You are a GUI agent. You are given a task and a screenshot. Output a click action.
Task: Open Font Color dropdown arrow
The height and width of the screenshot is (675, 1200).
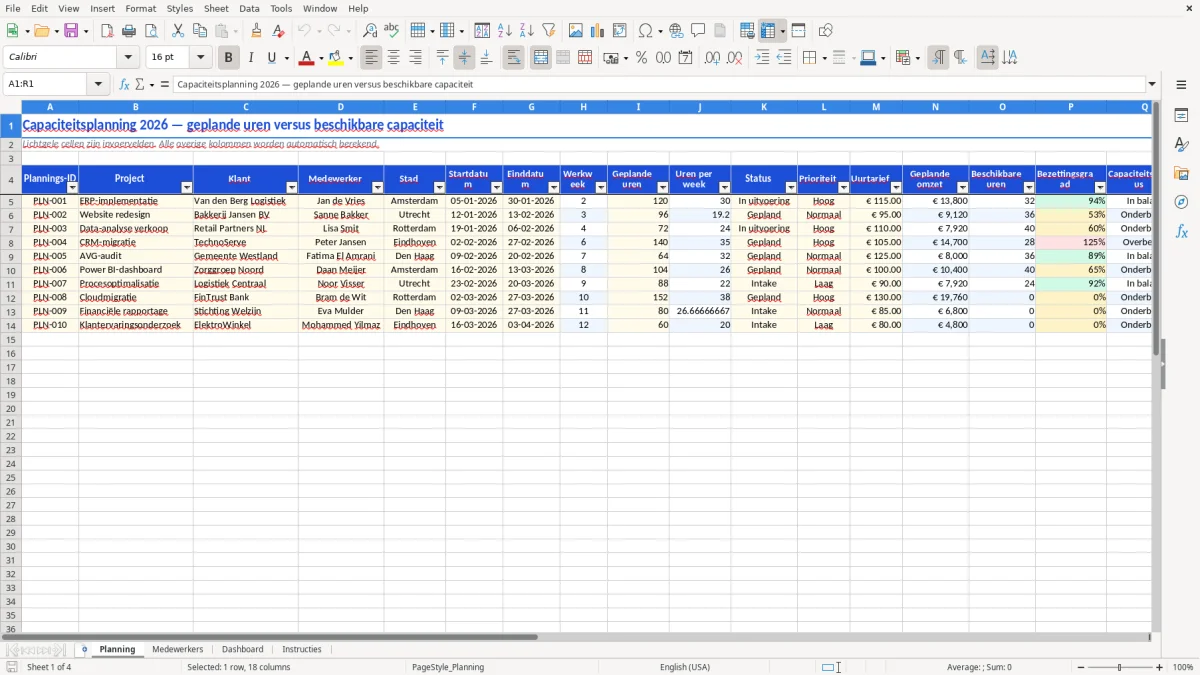pyautogui.click(x=321, y=58)
